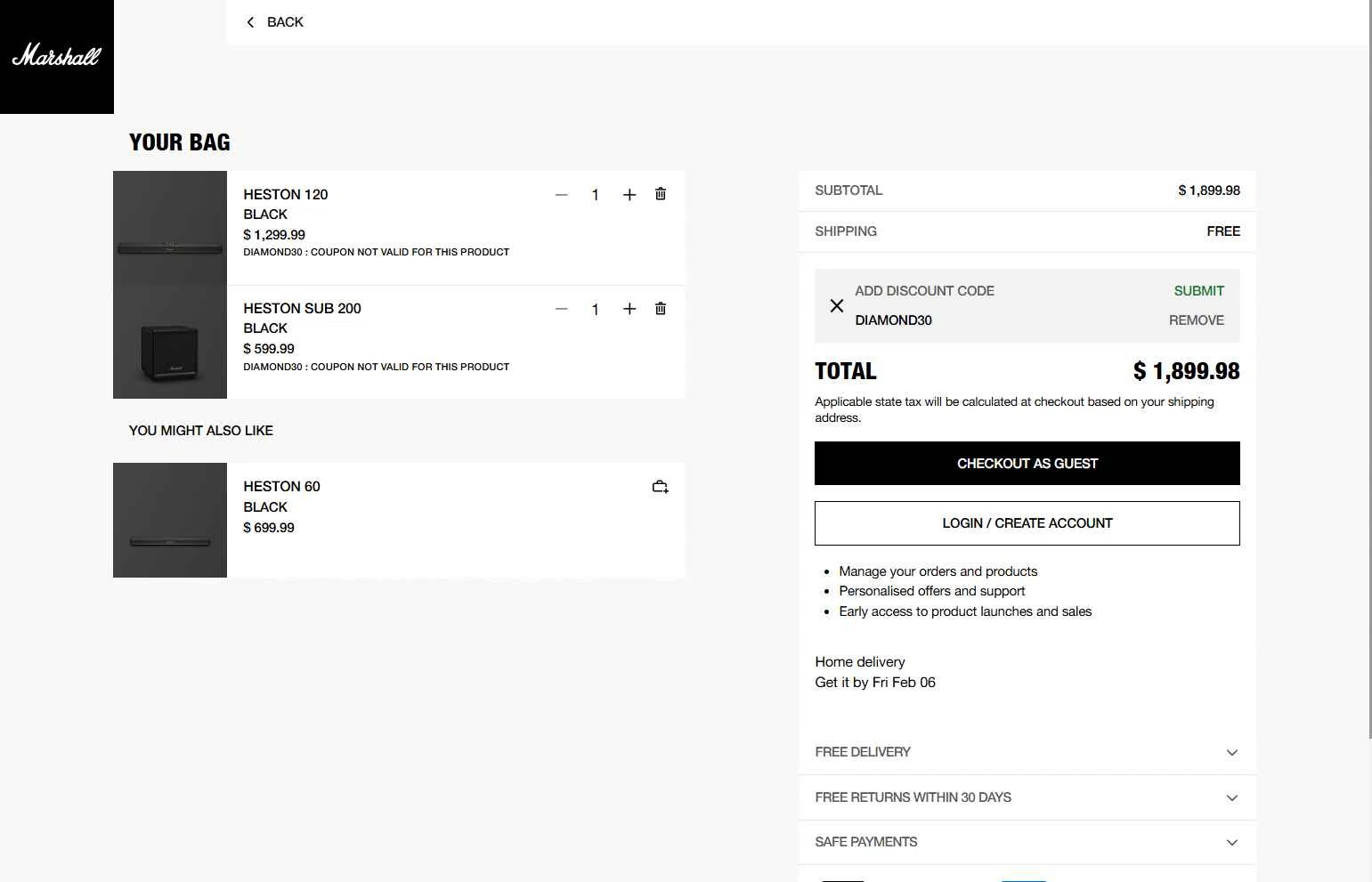Increase Heston 120 quantity with plus
The width and height of the screenshot is (1372, 882).
629,195
